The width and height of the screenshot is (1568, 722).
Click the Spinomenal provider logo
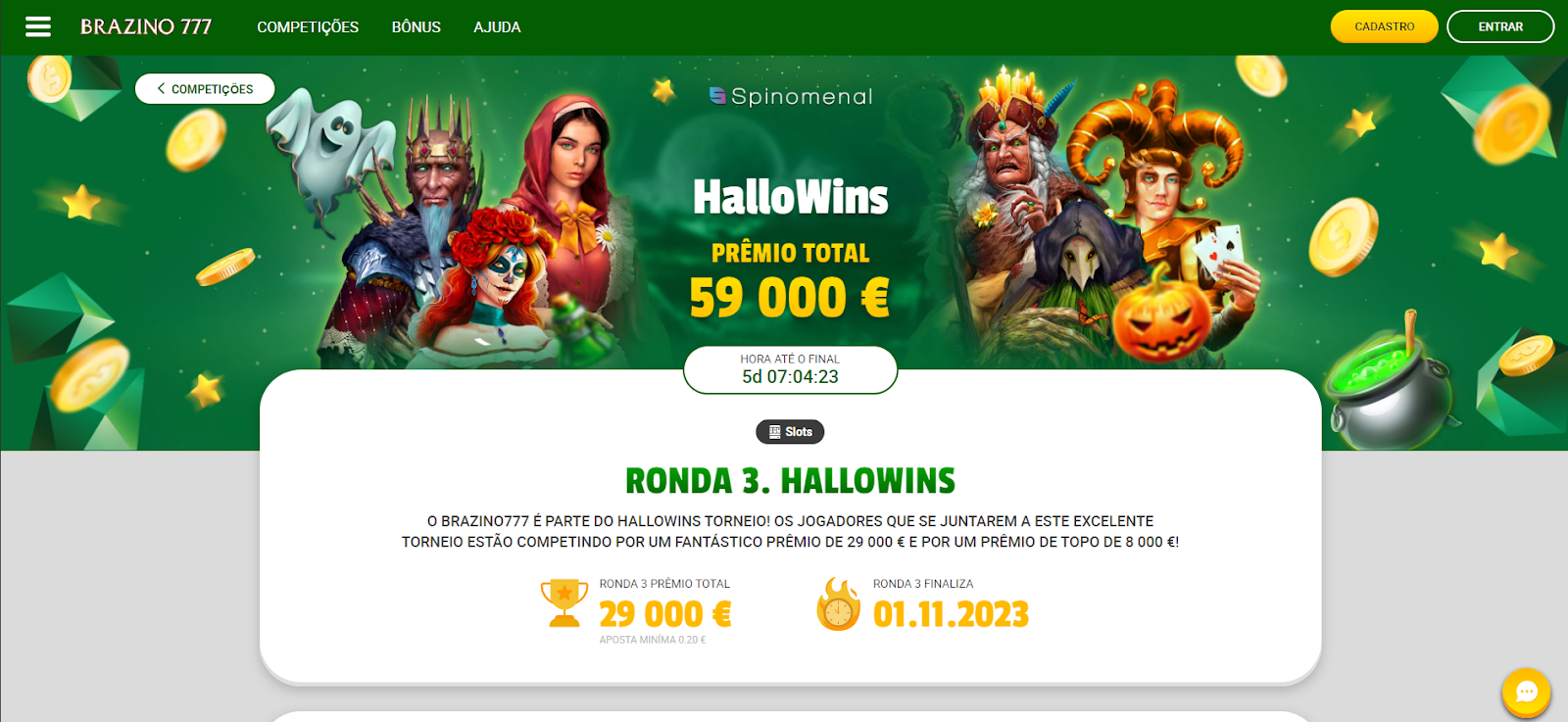790,96
